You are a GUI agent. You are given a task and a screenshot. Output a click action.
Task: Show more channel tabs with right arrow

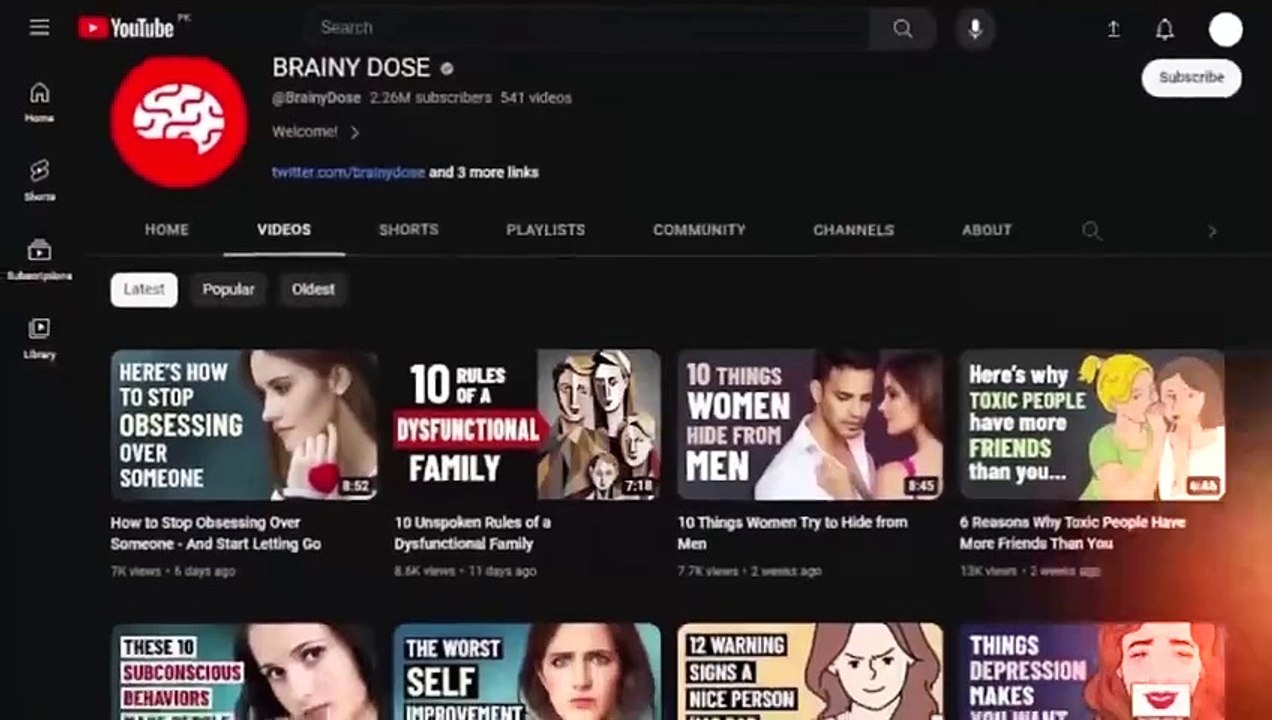(1212, 231)
